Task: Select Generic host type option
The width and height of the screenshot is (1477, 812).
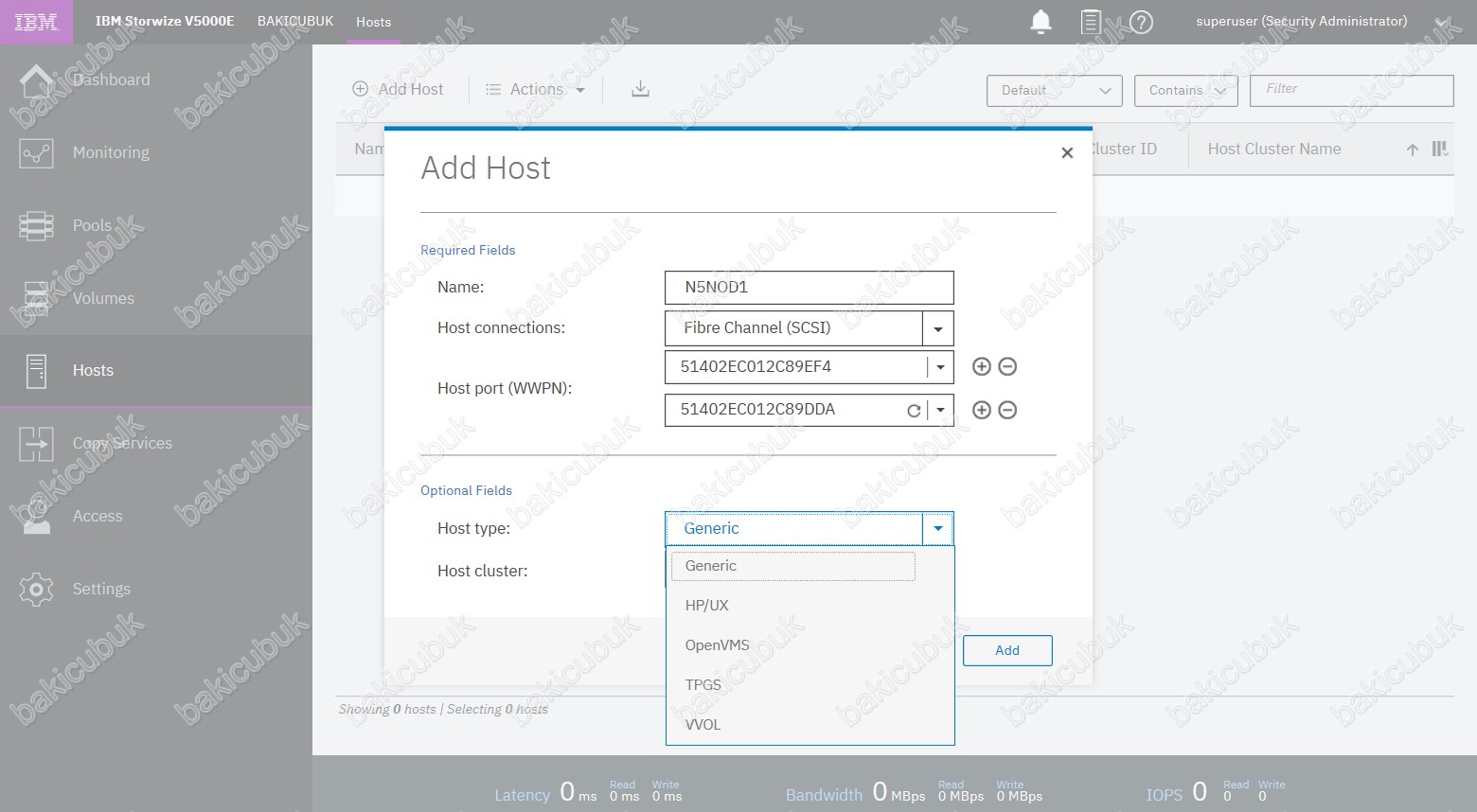Action: tap(793, 566)
